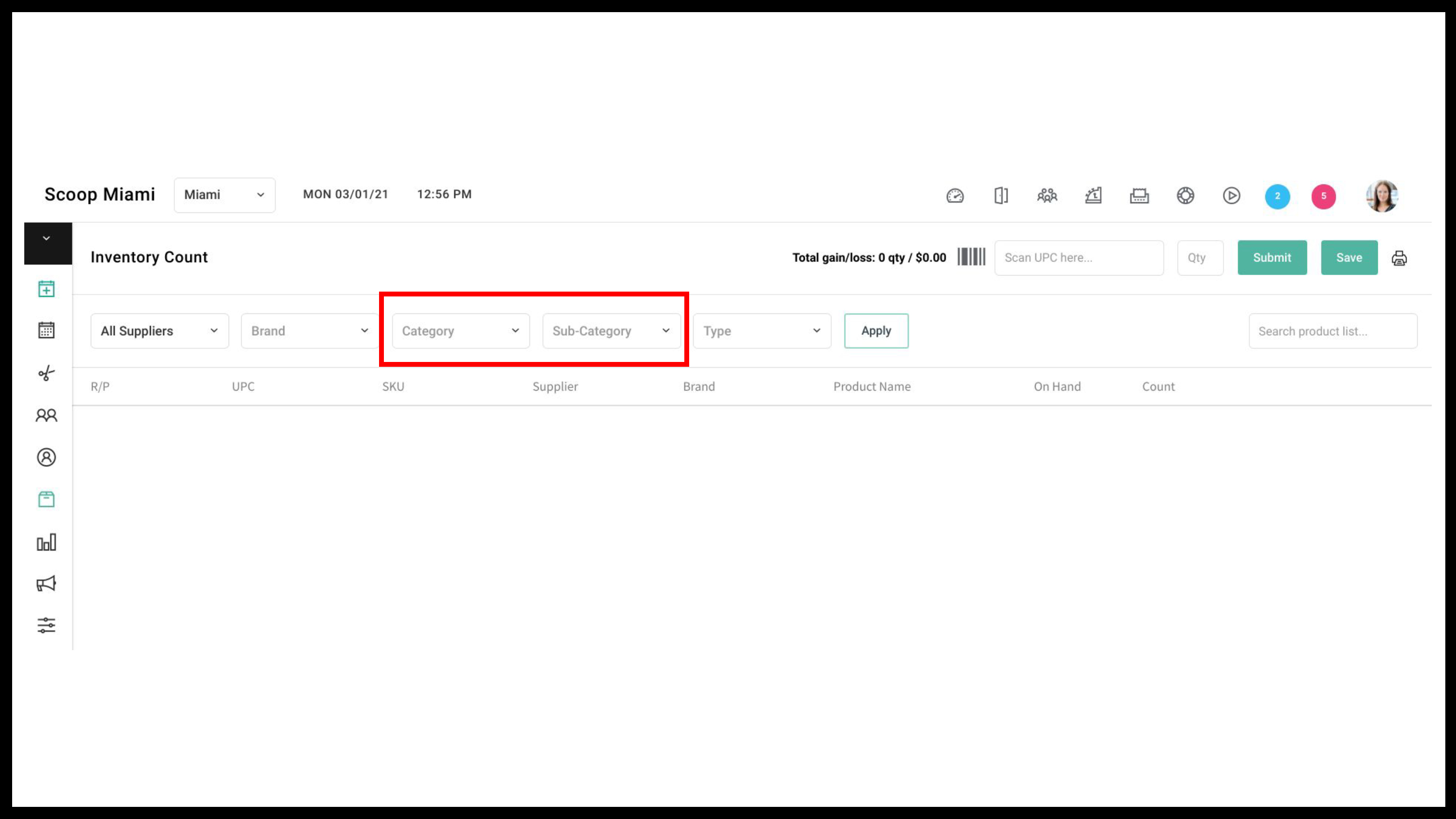Click the Apply filter button
Viewport: 1456px width, 819px height.
pos(876,330)
